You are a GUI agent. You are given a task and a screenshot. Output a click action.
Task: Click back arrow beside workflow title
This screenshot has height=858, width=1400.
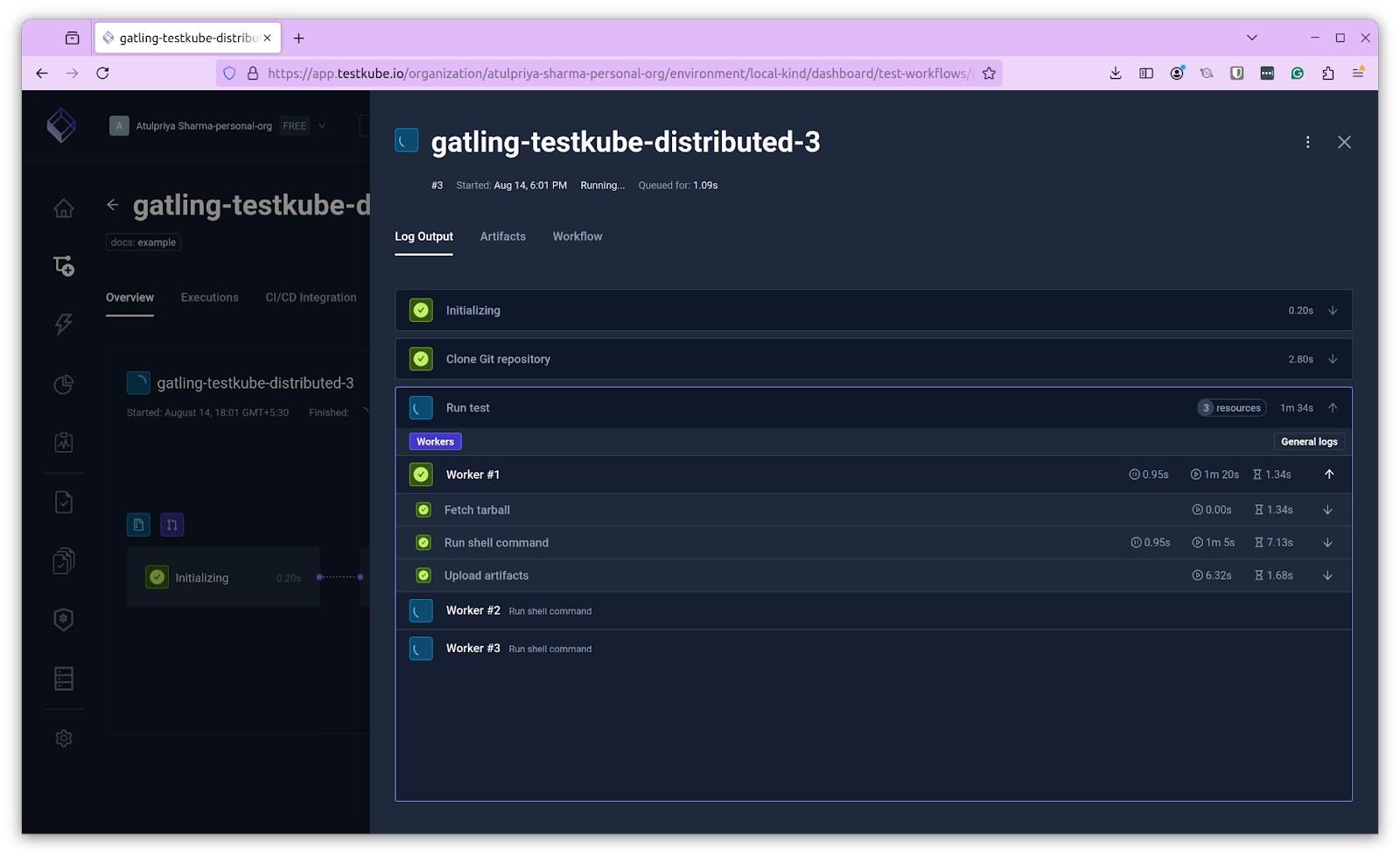click(x=113, y=205)
